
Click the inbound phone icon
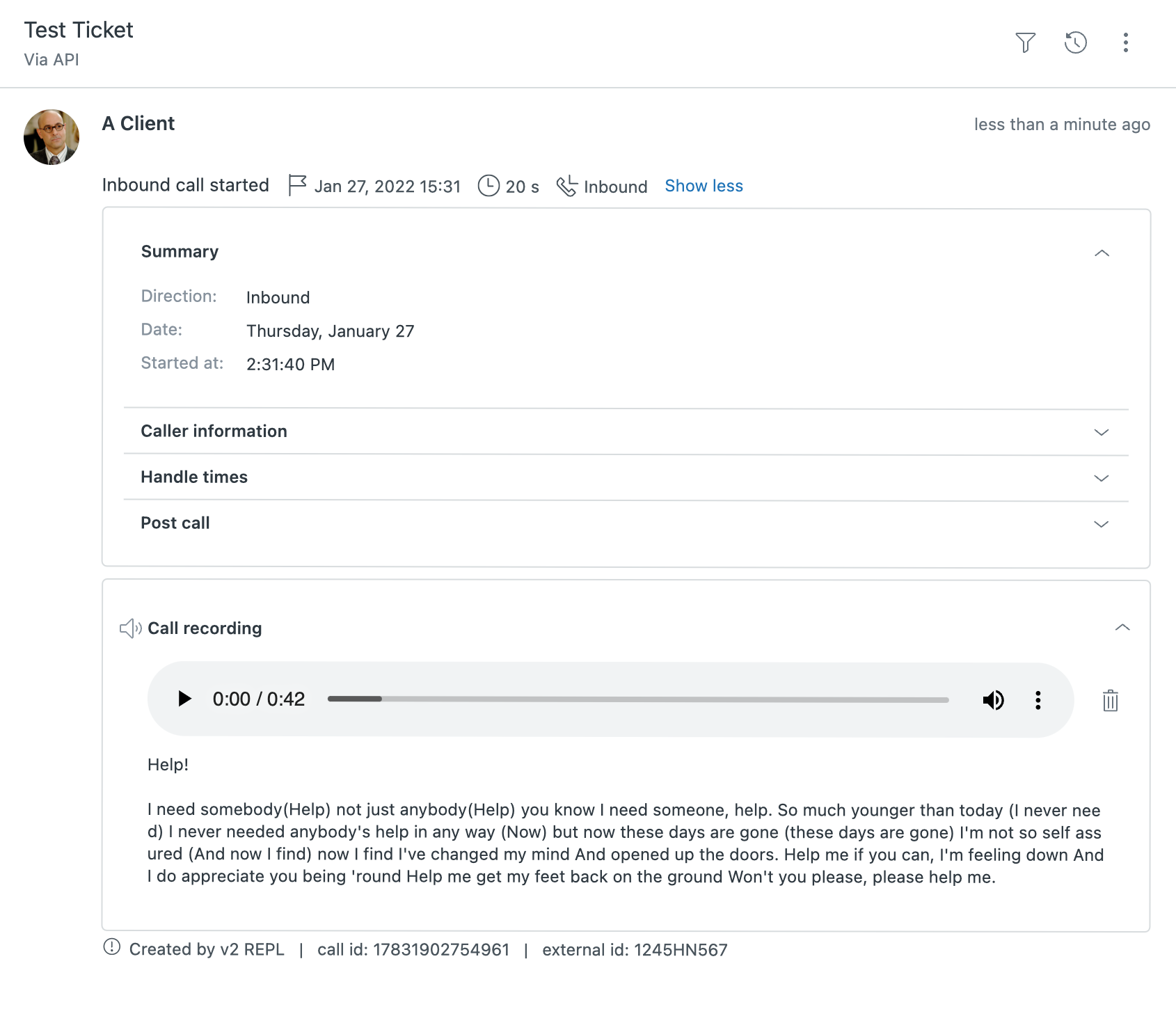tap(566, 186)
